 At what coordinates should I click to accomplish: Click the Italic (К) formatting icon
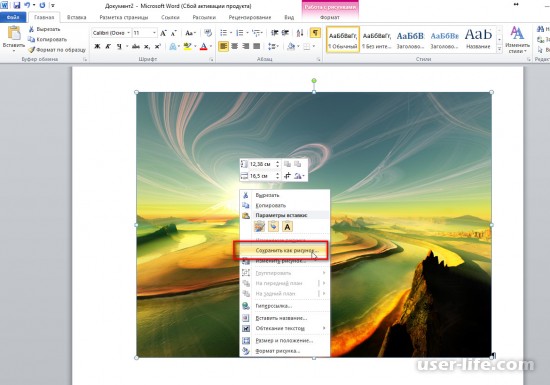coord(108,46)
